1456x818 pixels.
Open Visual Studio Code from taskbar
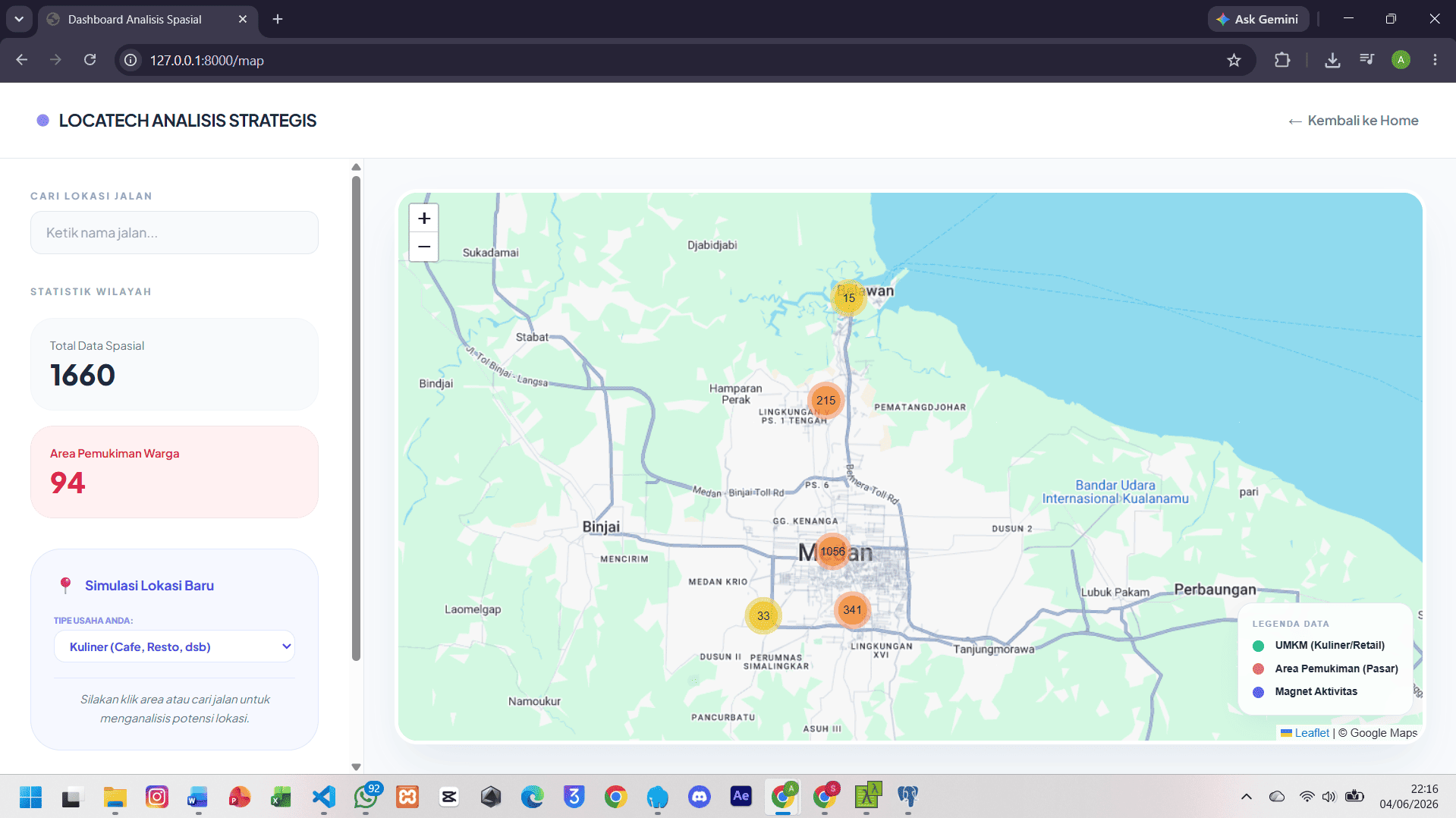click(324, 797)
